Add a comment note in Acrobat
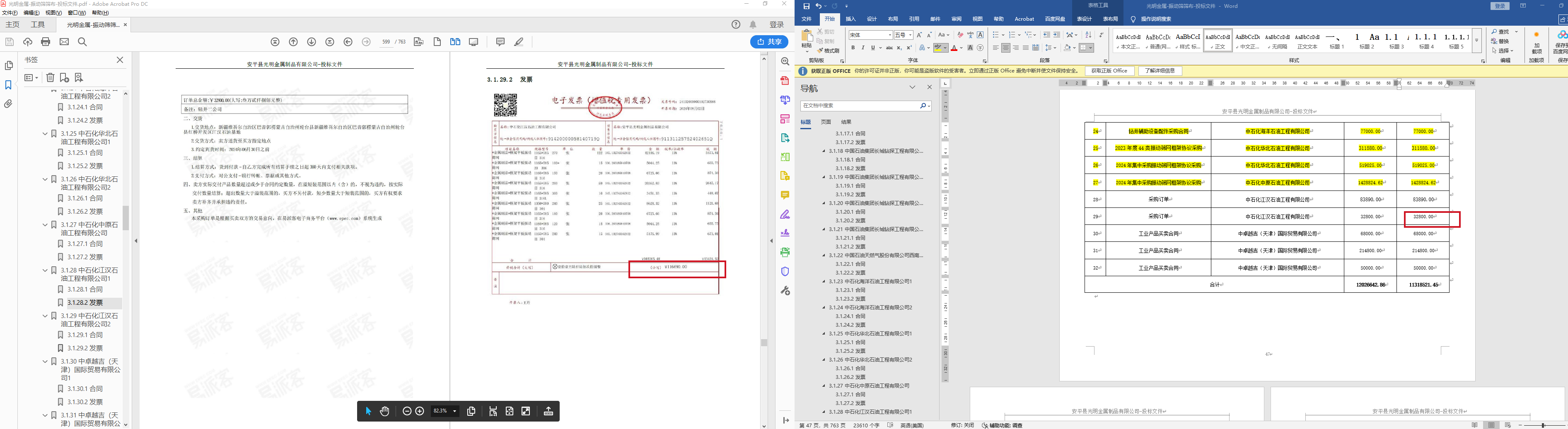 click(500, 42)
